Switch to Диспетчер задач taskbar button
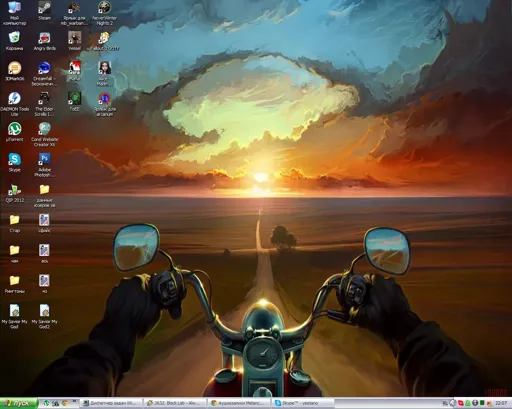This screenshot has height=409, width=512. (112, 403)
